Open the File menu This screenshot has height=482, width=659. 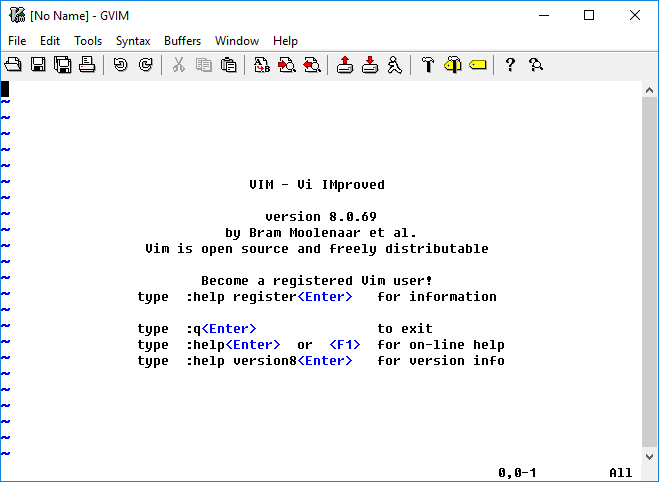coord(17,41)
